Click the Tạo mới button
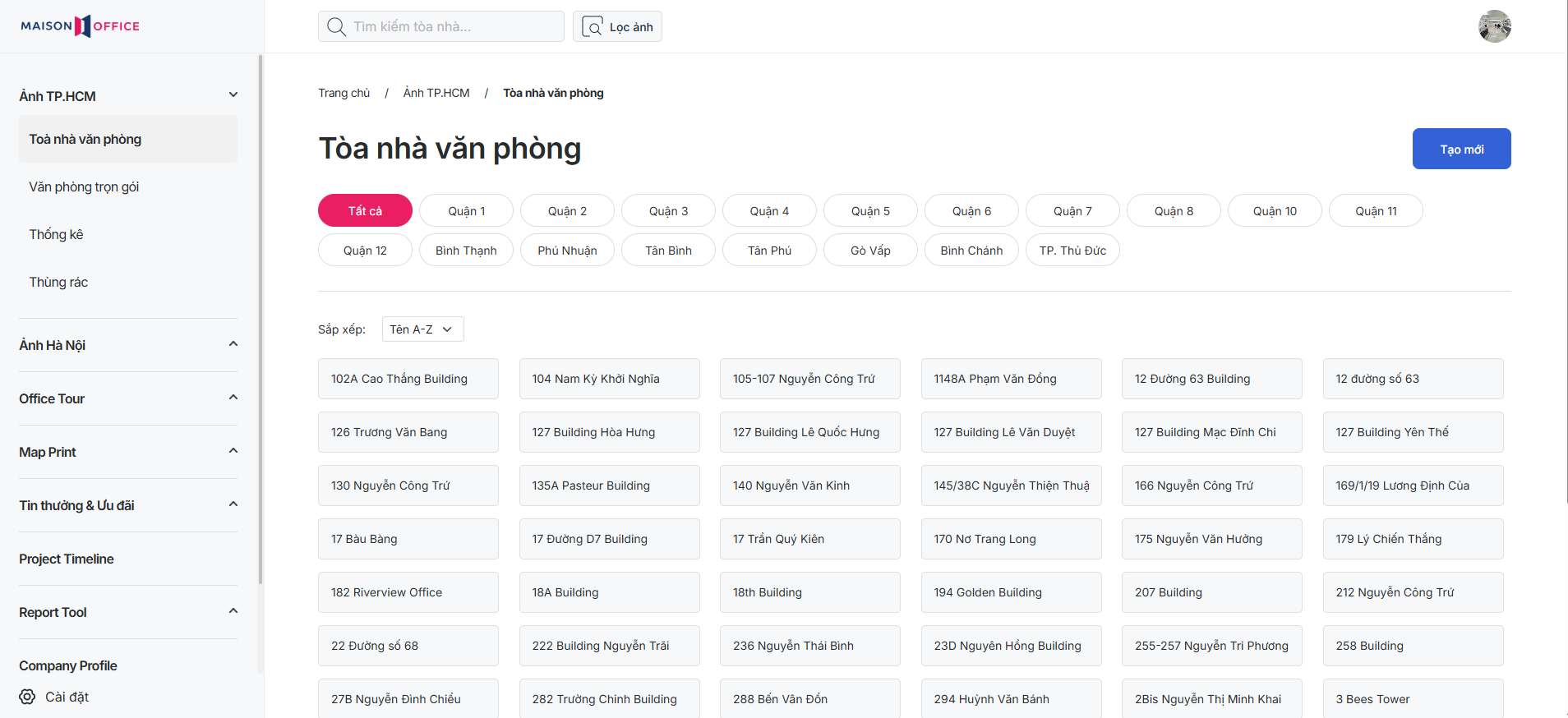 (1461, 149)
